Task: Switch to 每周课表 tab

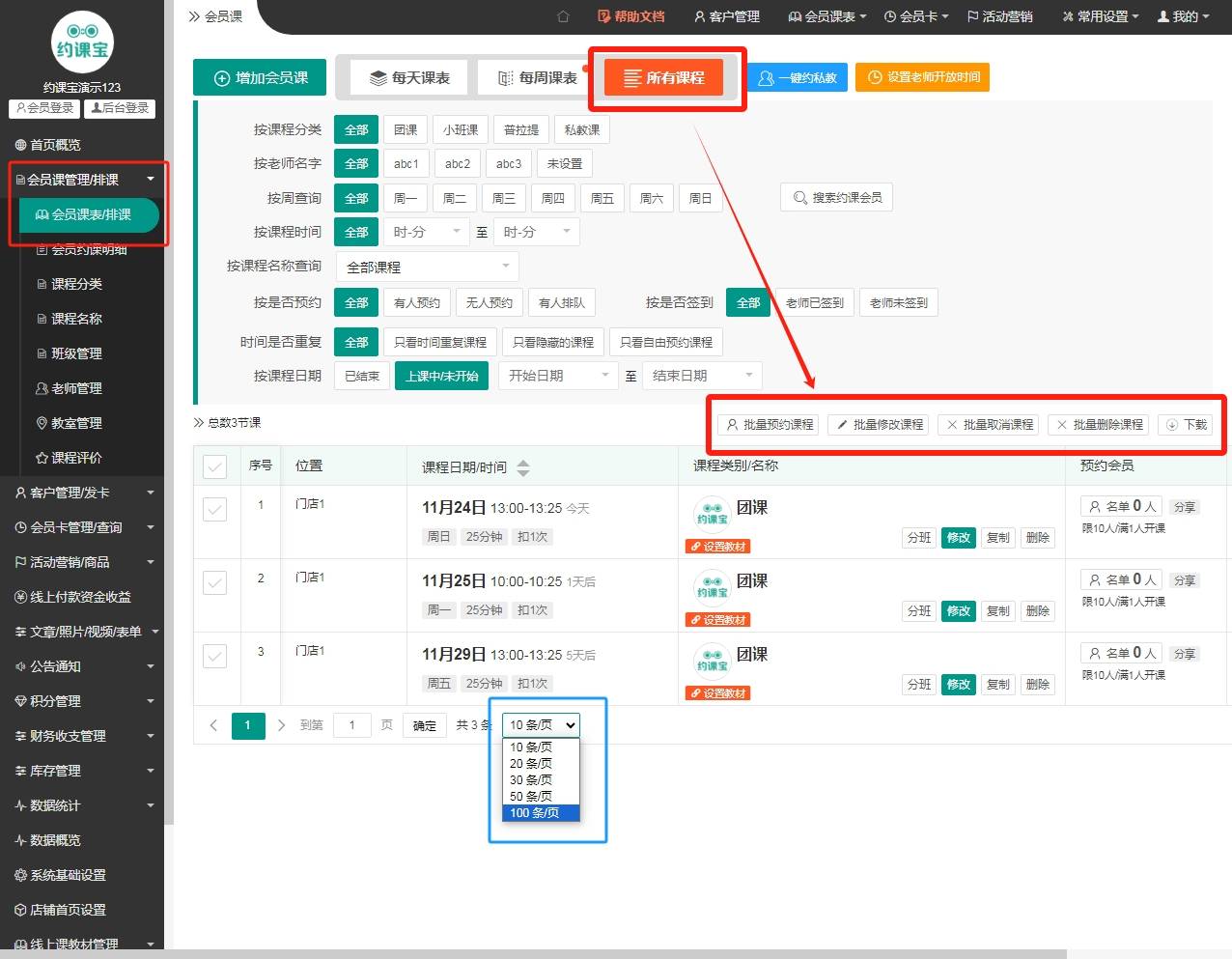Action: tap(536, 77)
